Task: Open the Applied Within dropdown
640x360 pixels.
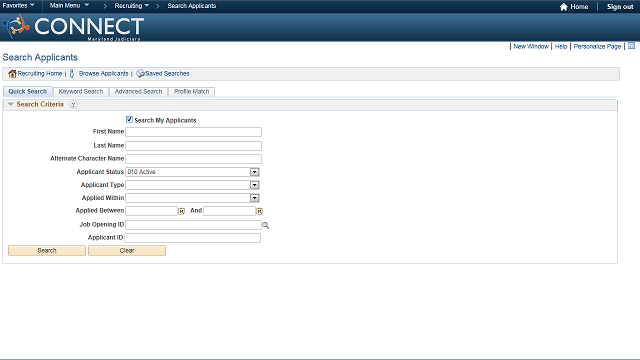Action: (x=254, y=198)
